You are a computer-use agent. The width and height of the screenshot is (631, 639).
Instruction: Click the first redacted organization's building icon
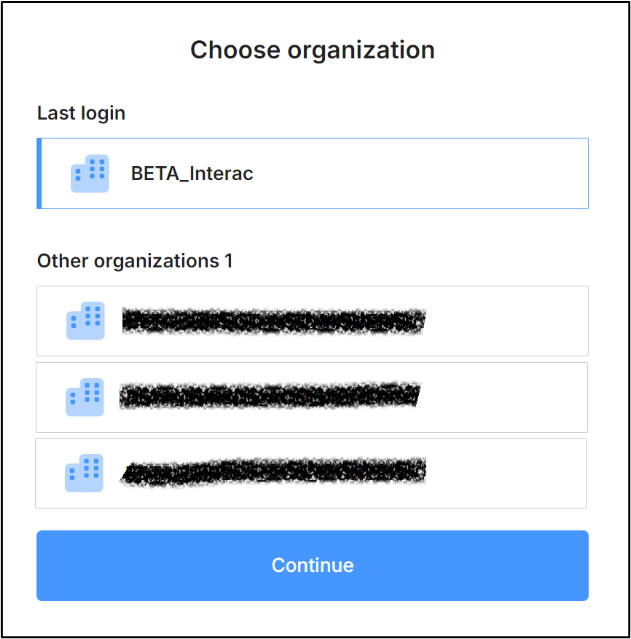[85, 321]
